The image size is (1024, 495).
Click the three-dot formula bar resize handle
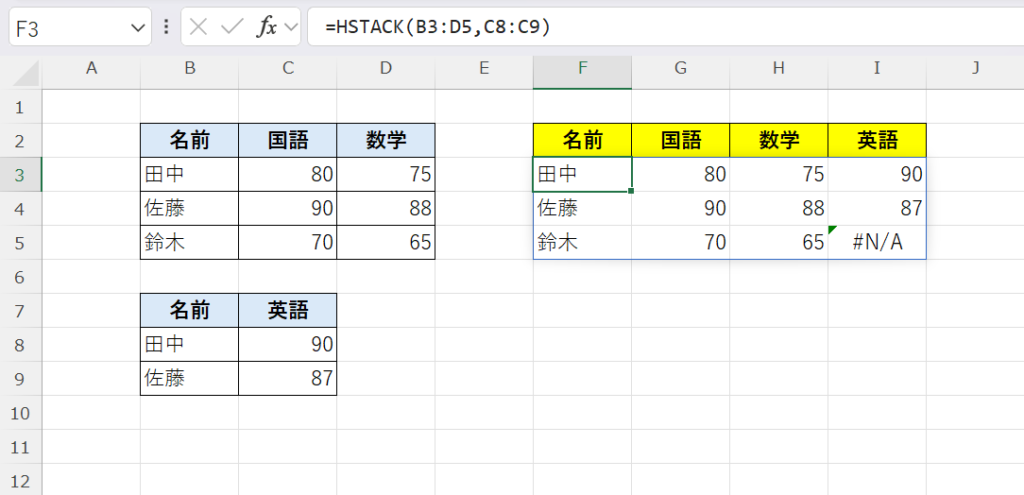(166, 27)
